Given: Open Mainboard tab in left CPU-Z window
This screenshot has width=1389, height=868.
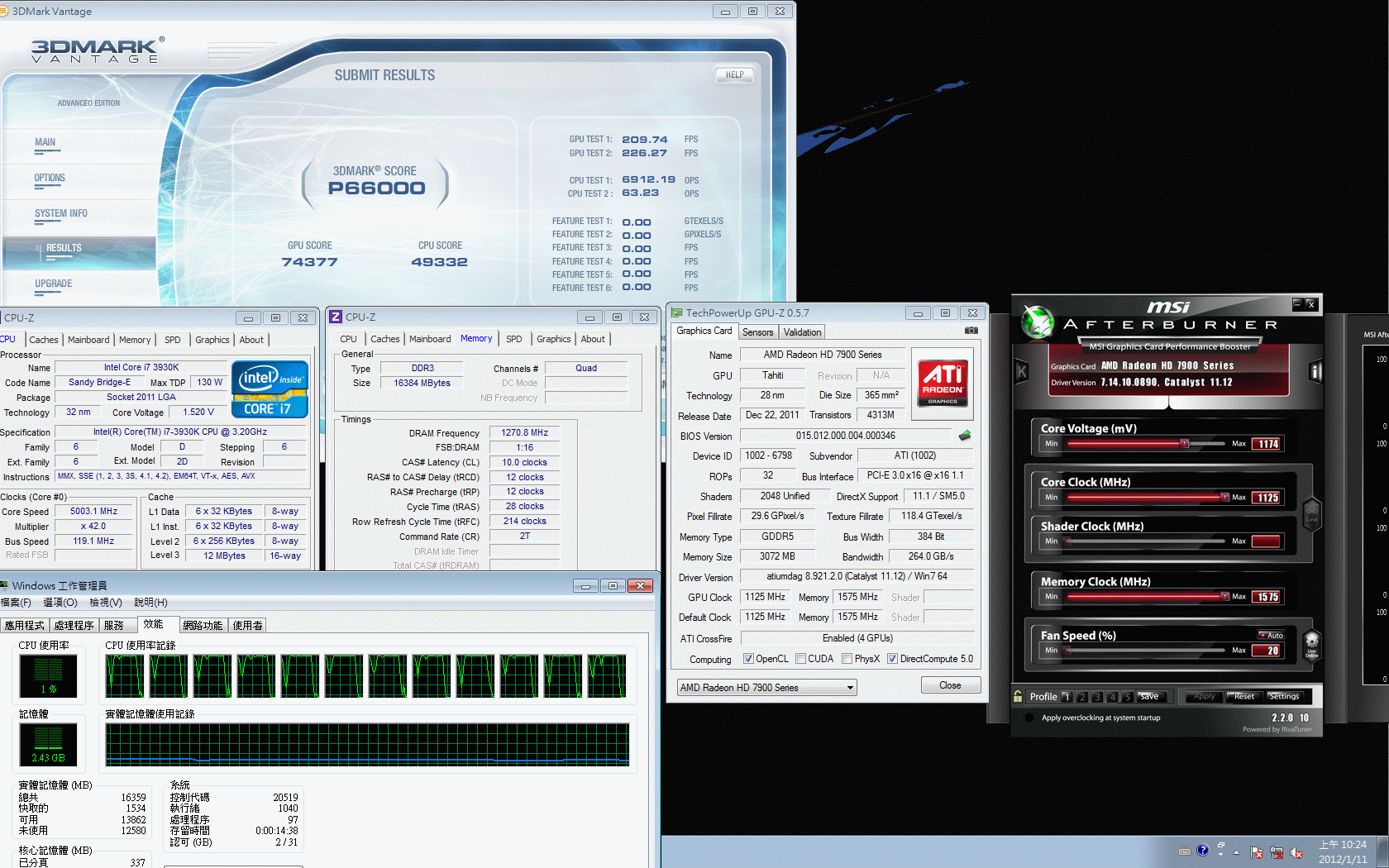Looking at the screenshot, I should click(88, 340).
